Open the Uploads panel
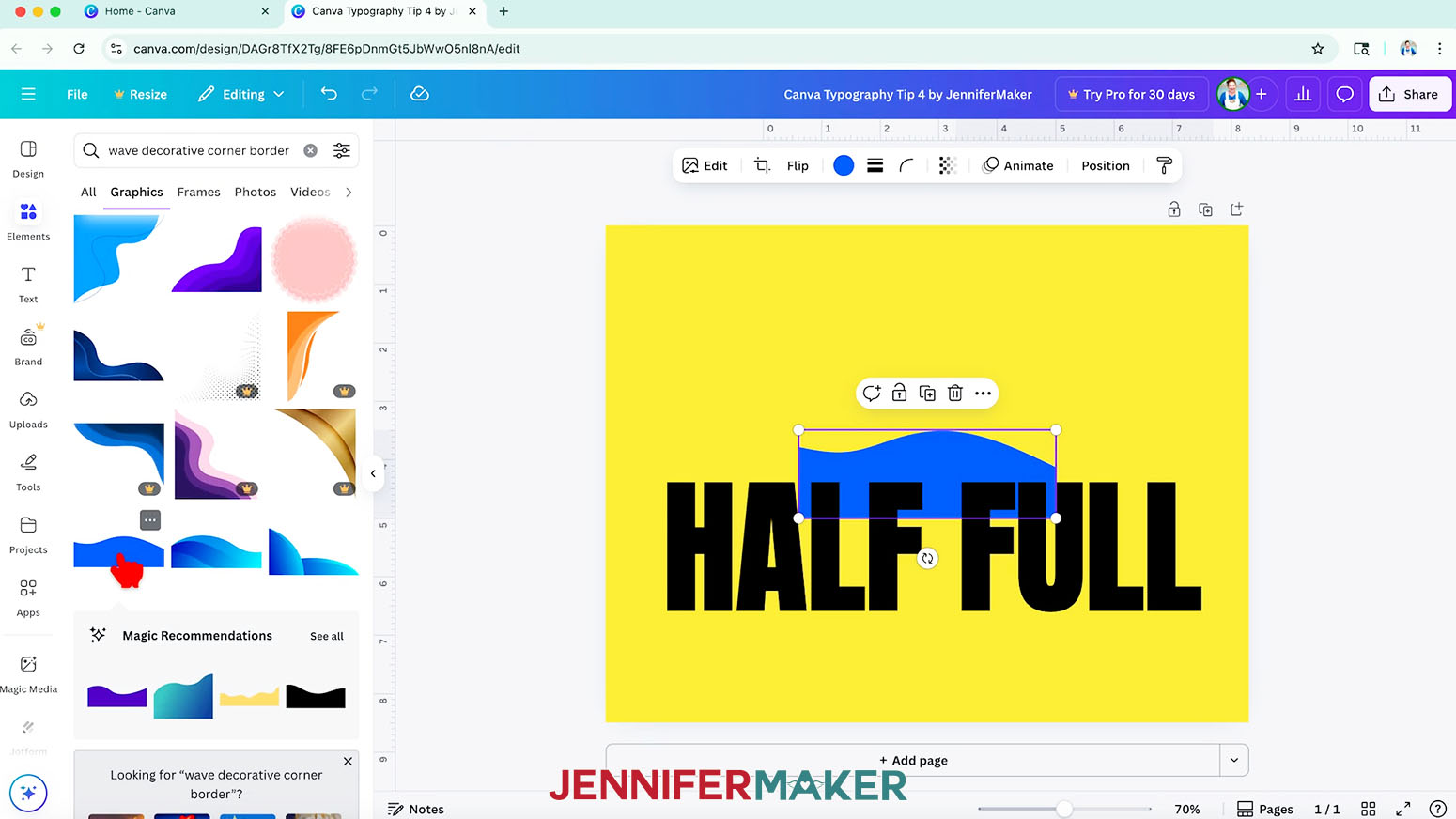The width and height of the screenshot is (1456, 819). [28, 410]
